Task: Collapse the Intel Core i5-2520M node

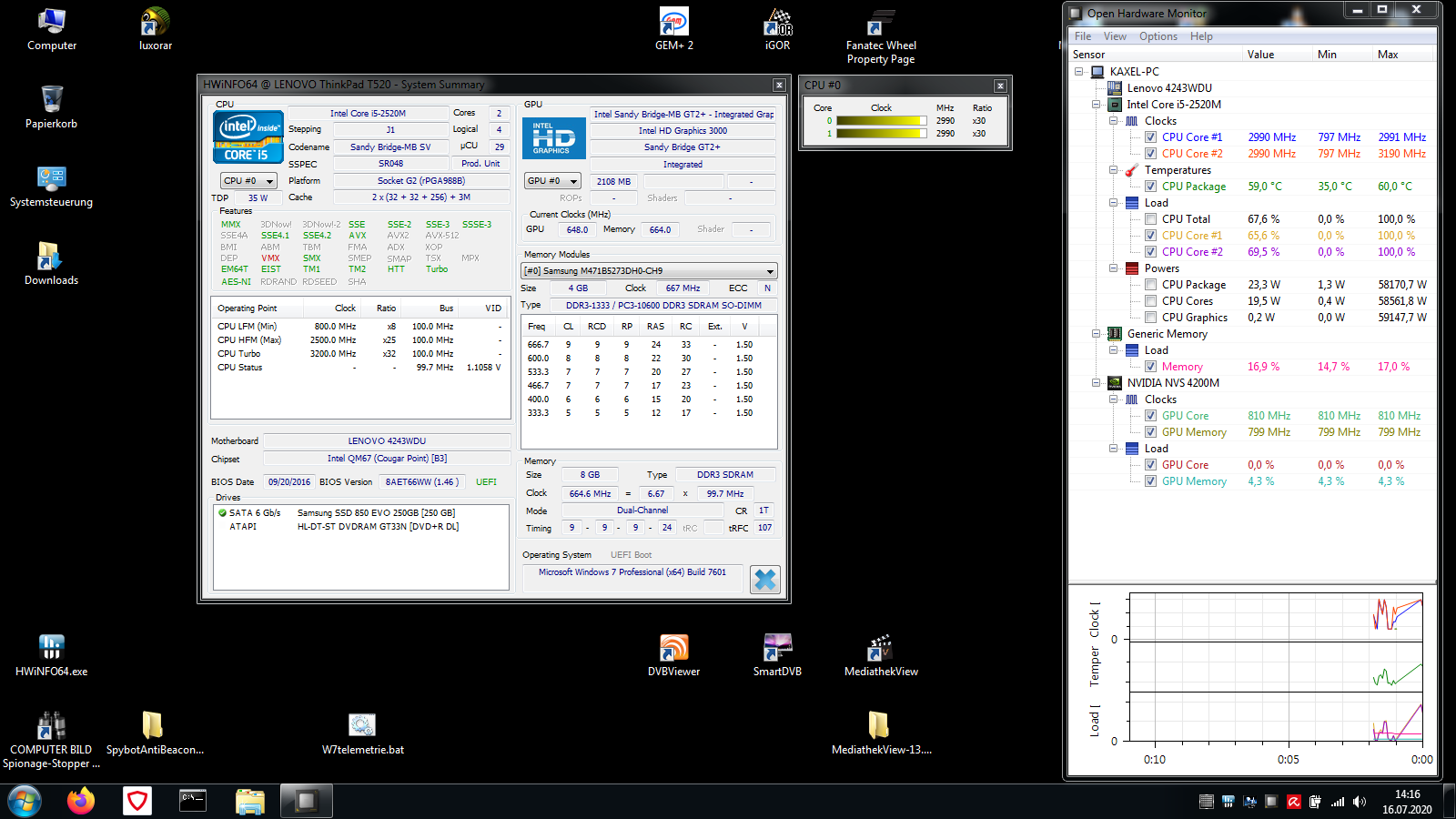Action: click(x=1097, y=105)
